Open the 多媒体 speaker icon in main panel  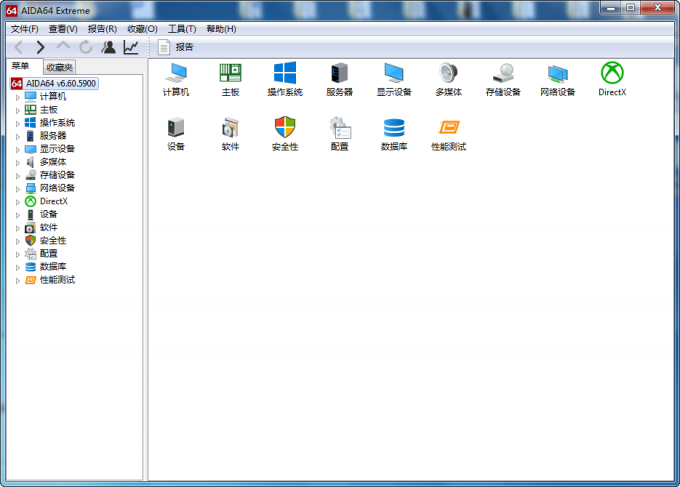[448, 74]
